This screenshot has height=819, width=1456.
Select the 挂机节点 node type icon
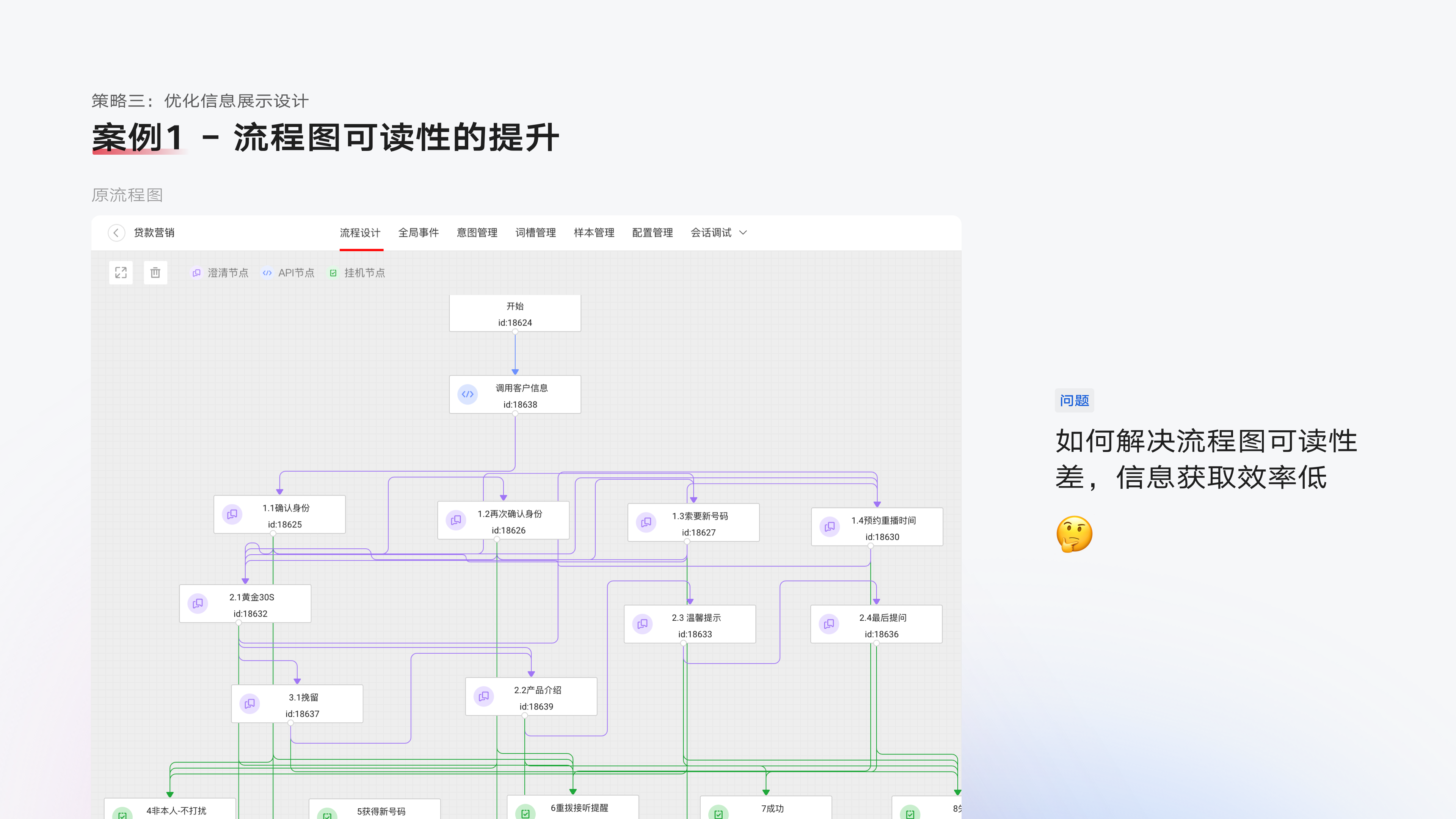[334, 273]
